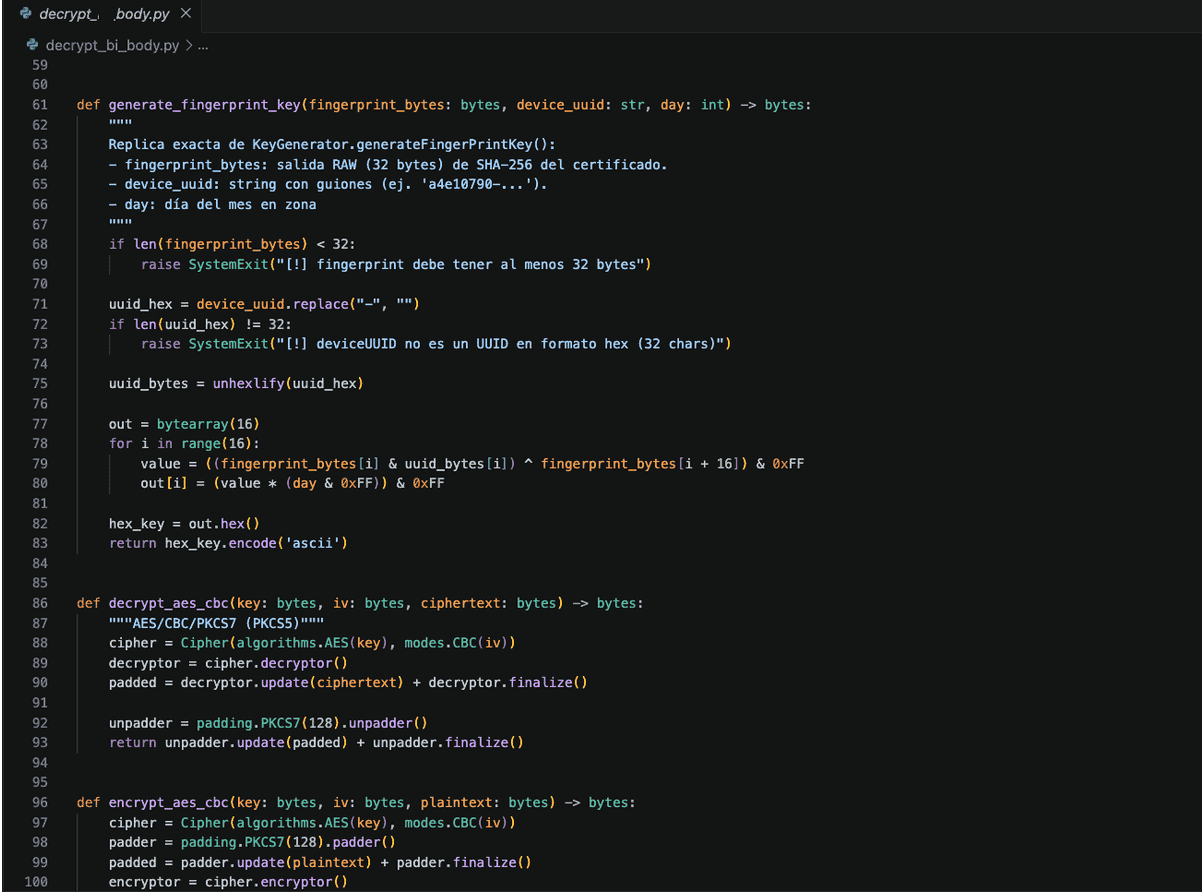Select line number 61 in the gutter
The height and width of the screenshot is (896, 1204).
[39, 105]
